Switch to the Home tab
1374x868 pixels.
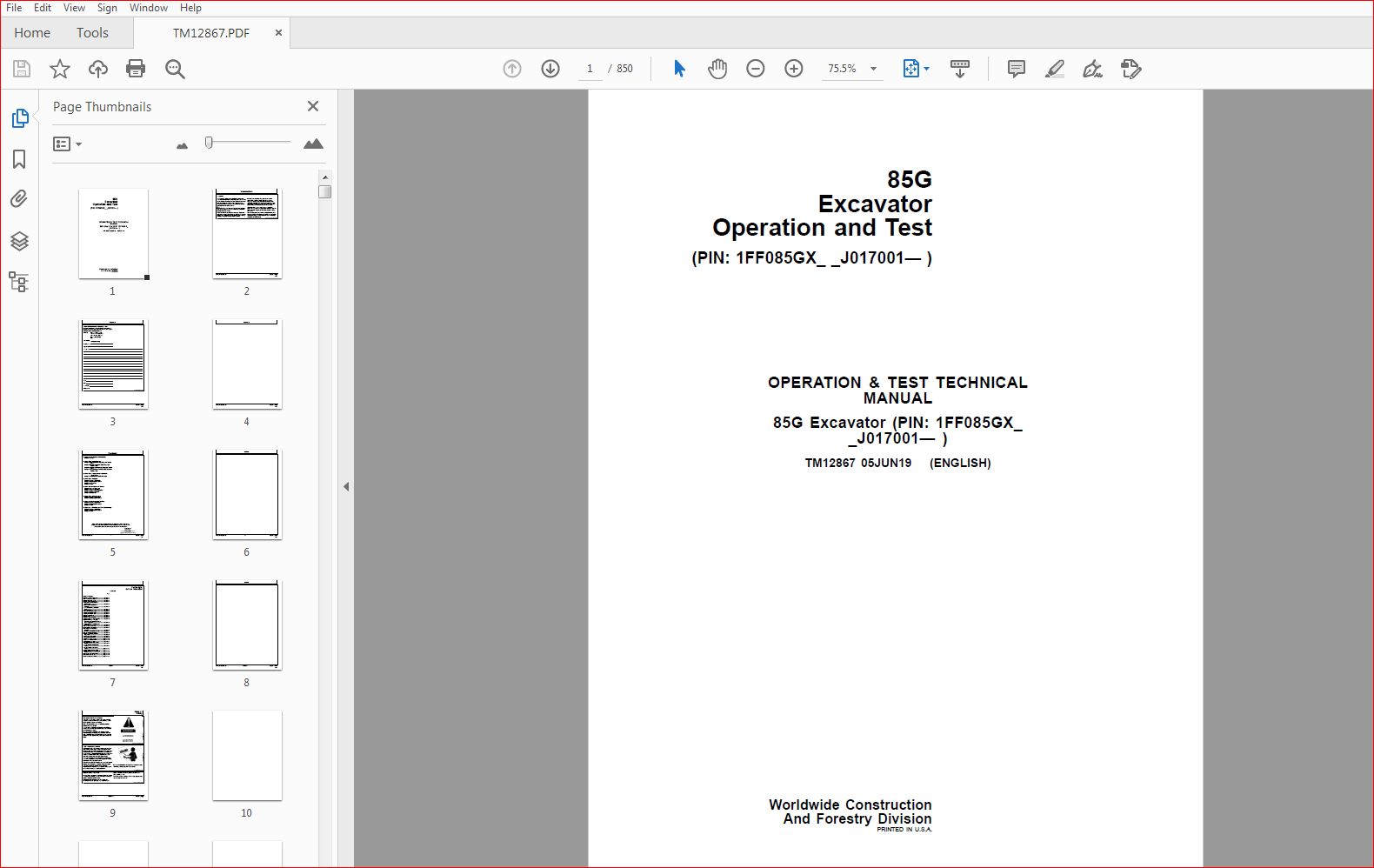click(x=32, y=33)
